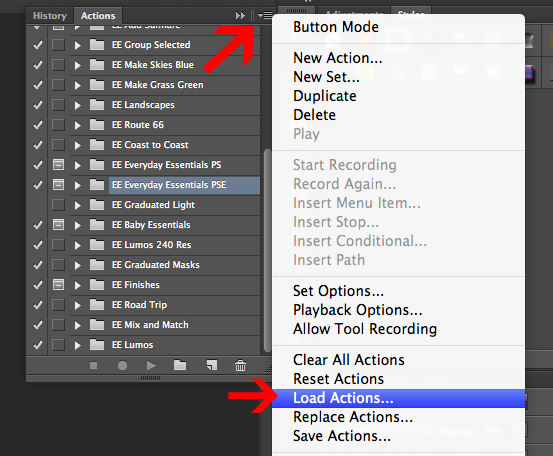Toggle dialog box for EE Finishes
Image resolution: width=553 pixels, height=456 pixels.
[58, 285]
